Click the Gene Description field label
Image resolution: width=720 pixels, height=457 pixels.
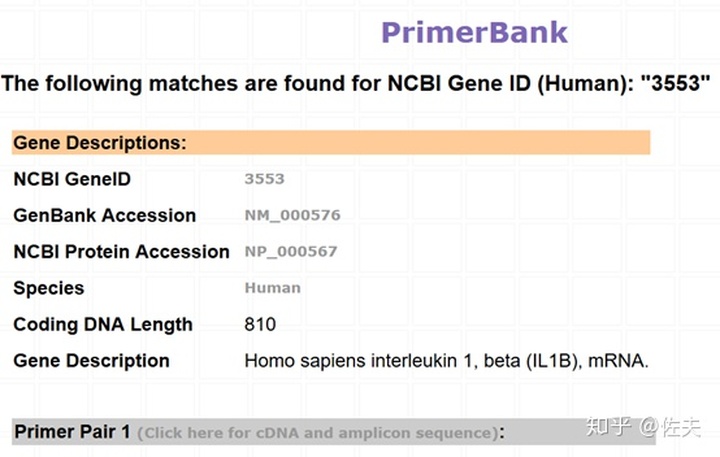91,361
